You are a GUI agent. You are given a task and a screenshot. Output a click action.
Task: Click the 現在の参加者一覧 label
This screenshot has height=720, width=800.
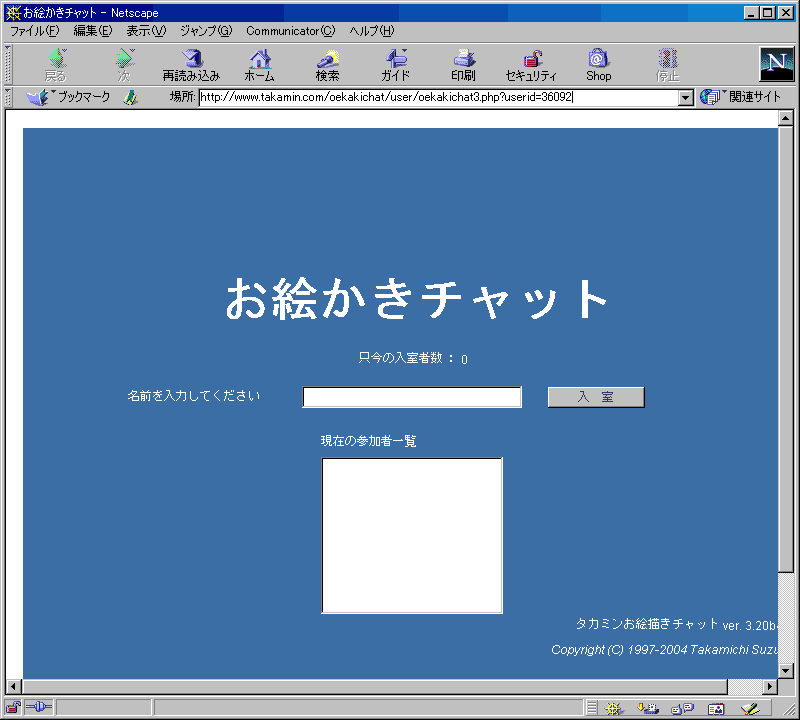tap(368, 441)
